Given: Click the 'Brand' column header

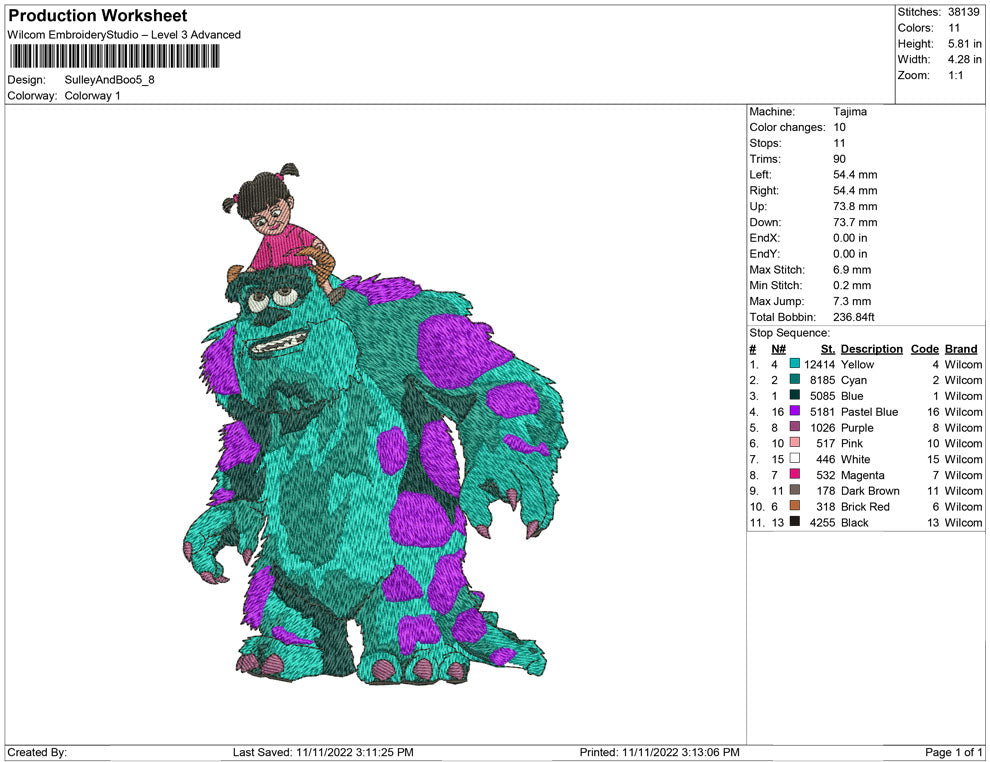Looking at the screenshot, I should (961, 349).
